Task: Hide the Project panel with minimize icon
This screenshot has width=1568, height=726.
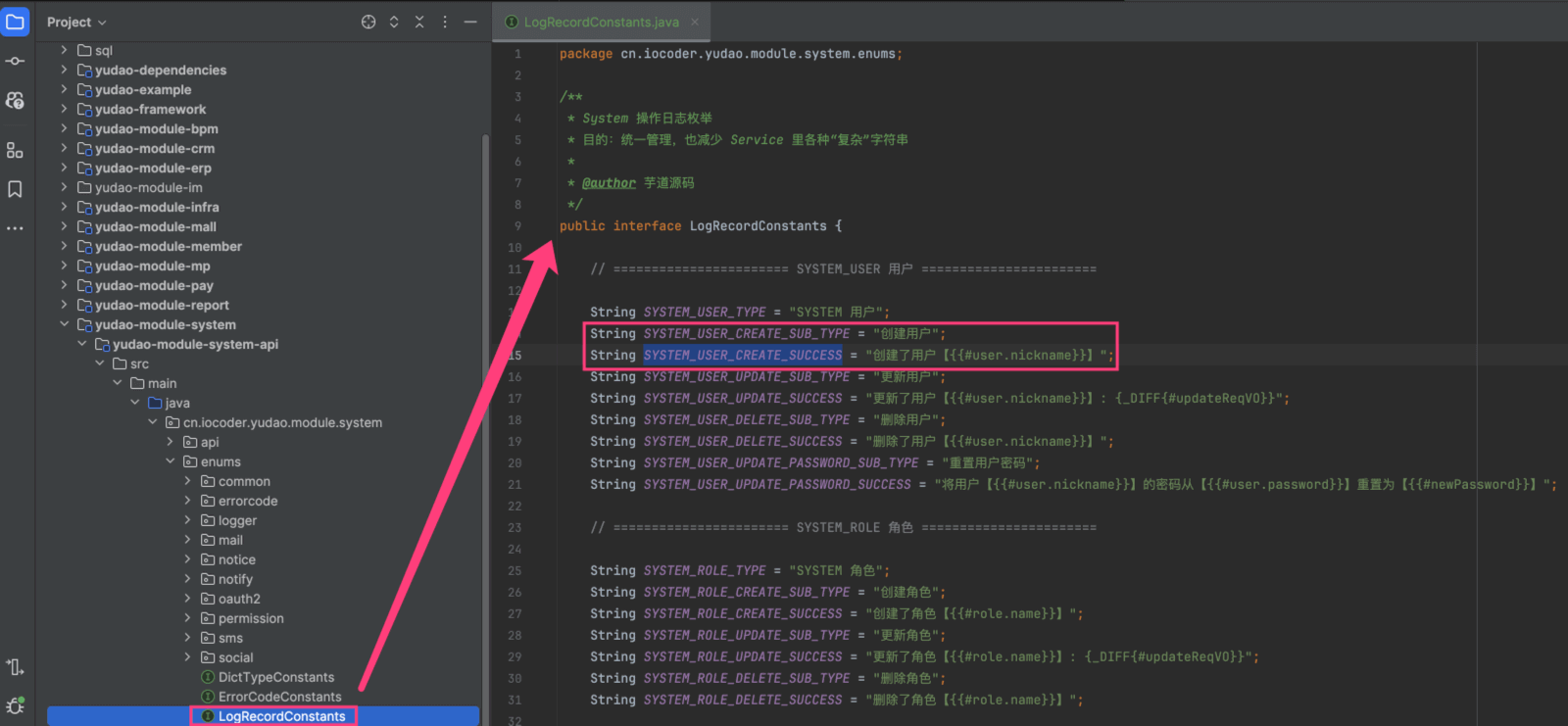Action: [x=470, y=22]
